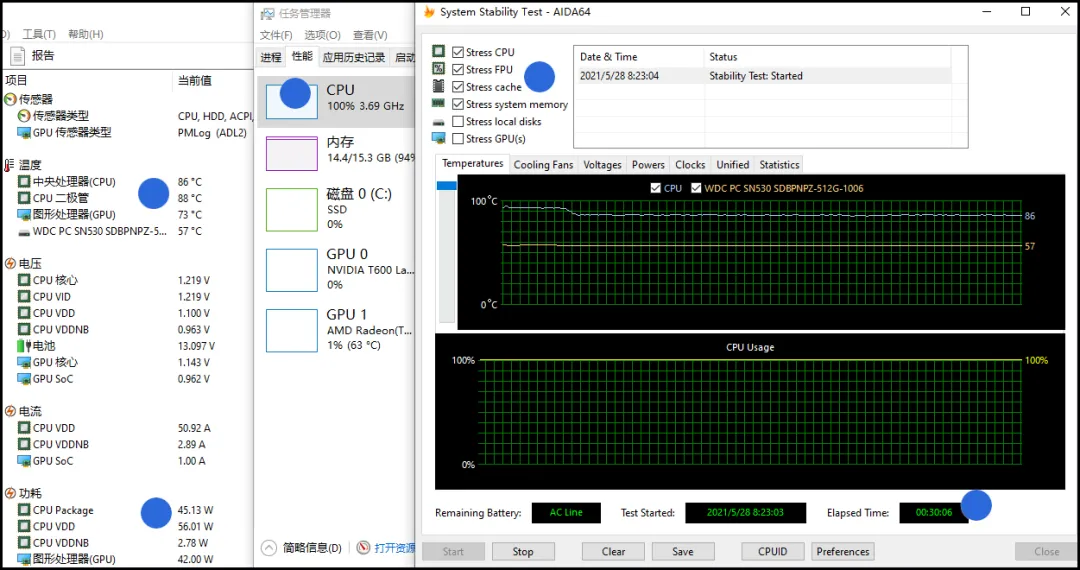Select 磁盘 0 (C:) in Task Manager list
Image resolution: width=1080 pixels, height=570 pixels.
click(x=336, y=208)
